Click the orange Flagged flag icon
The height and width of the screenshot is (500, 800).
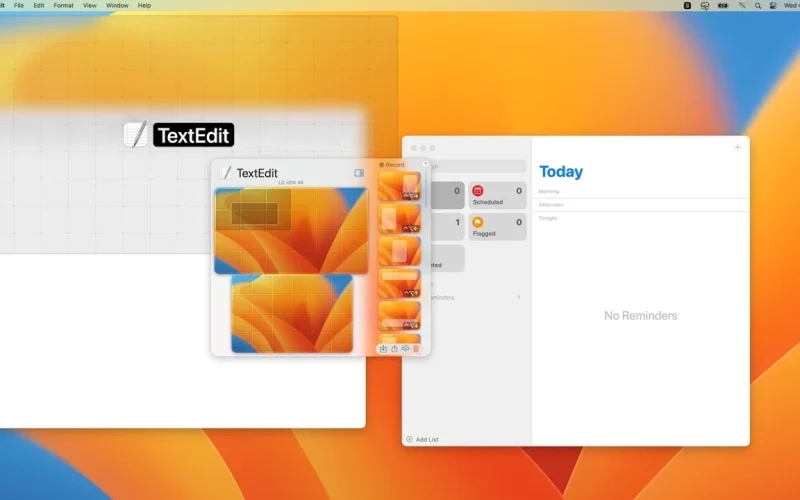coord(478,222)
